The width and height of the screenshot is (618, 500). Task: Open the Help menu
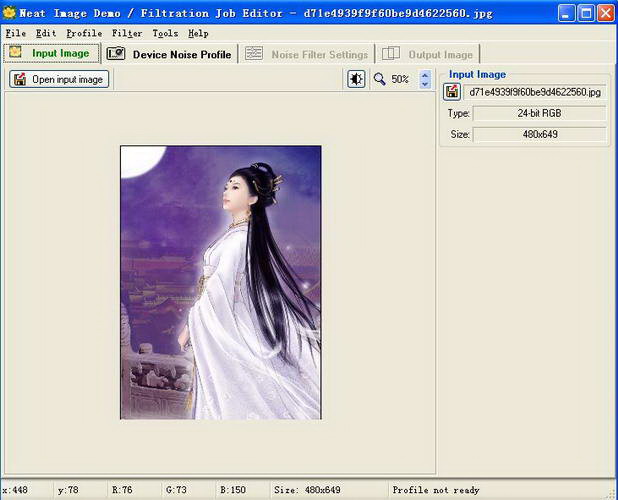coord(198,33)
